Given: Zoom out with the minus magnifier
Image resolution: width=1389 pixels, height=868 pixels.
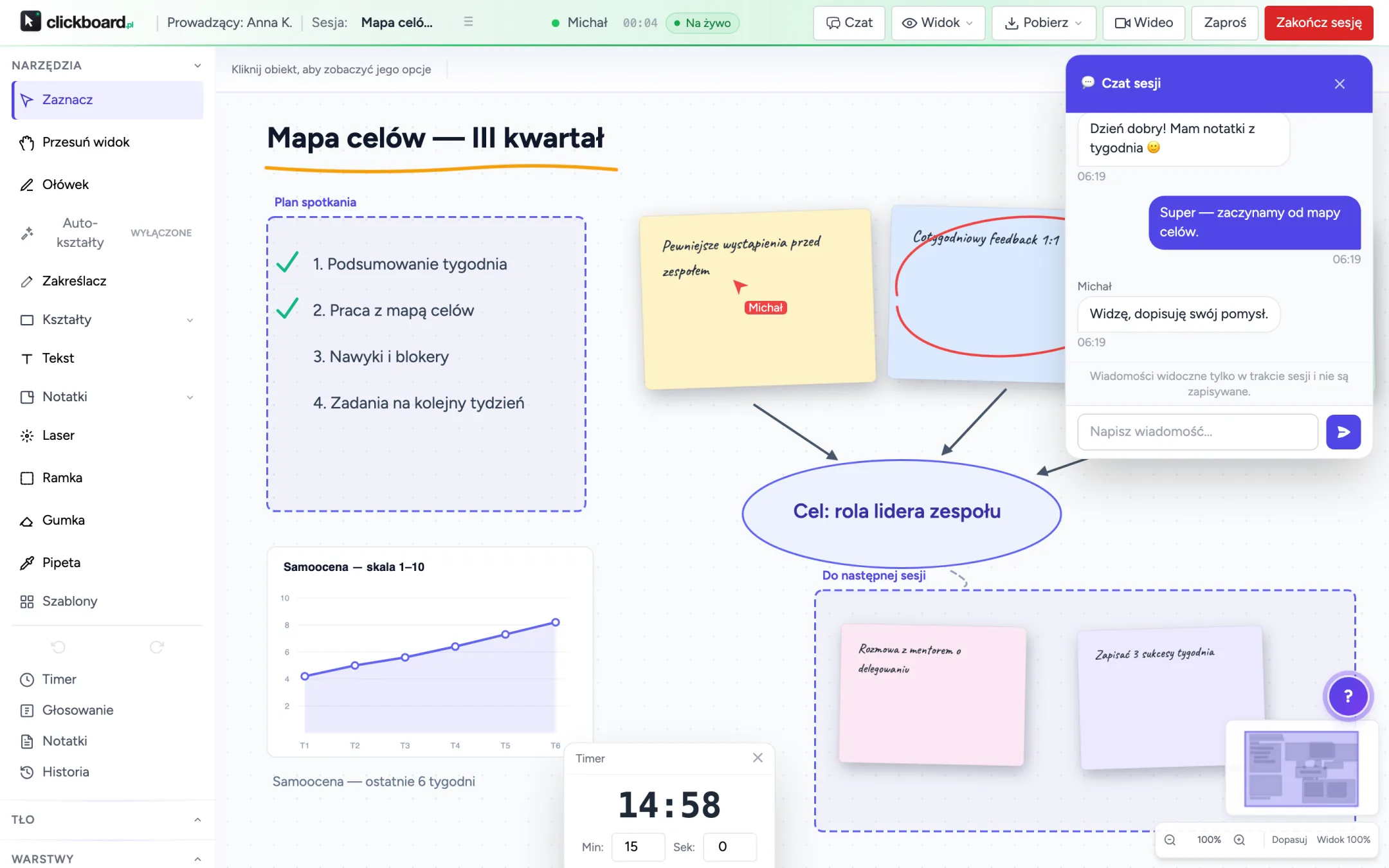Looking at the screenshot, I should point(1170,840).
